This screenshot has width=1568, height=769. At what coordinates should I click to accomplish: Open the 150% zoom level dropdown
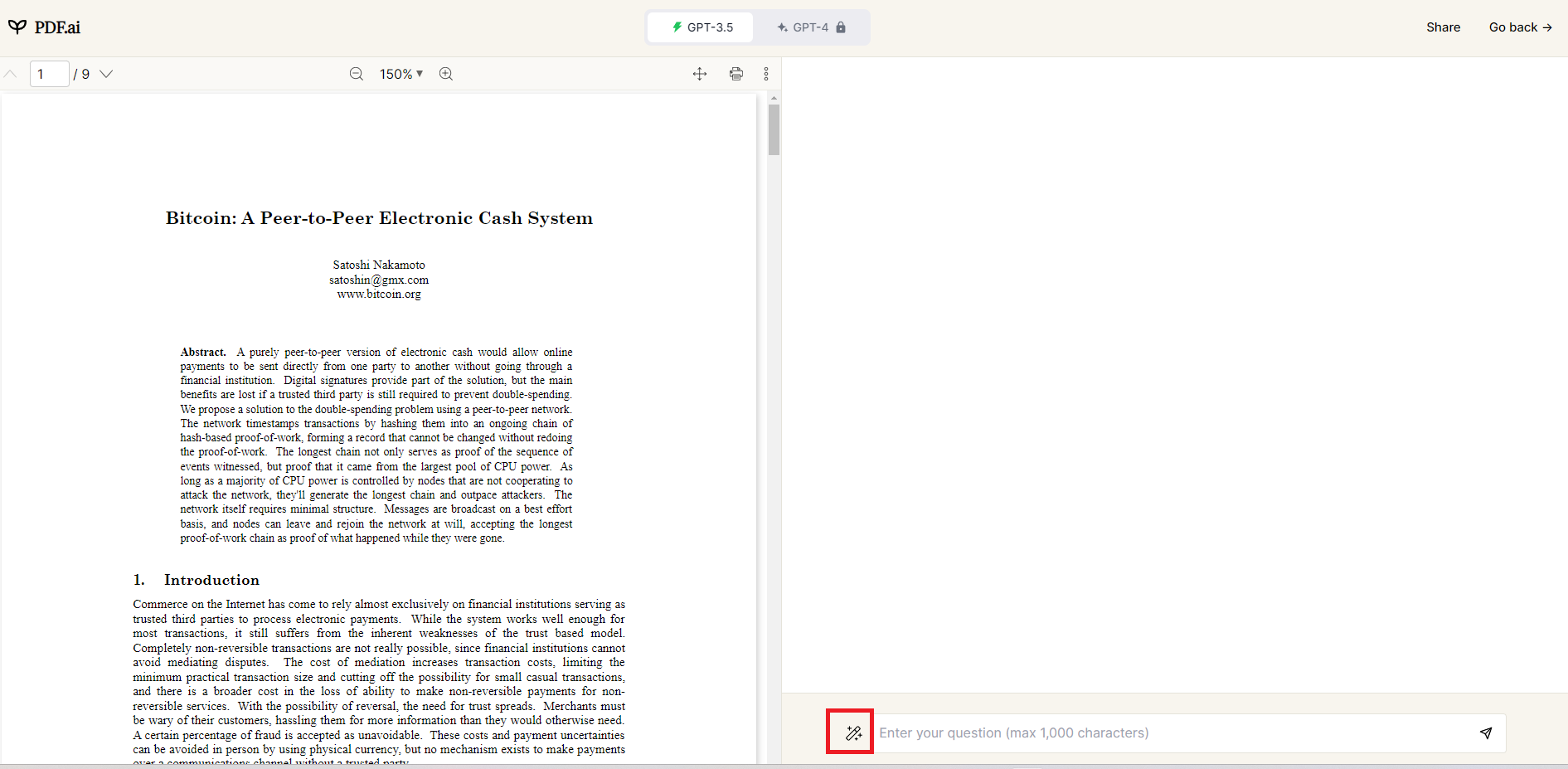pyautogui.click(x=401, y=74)
